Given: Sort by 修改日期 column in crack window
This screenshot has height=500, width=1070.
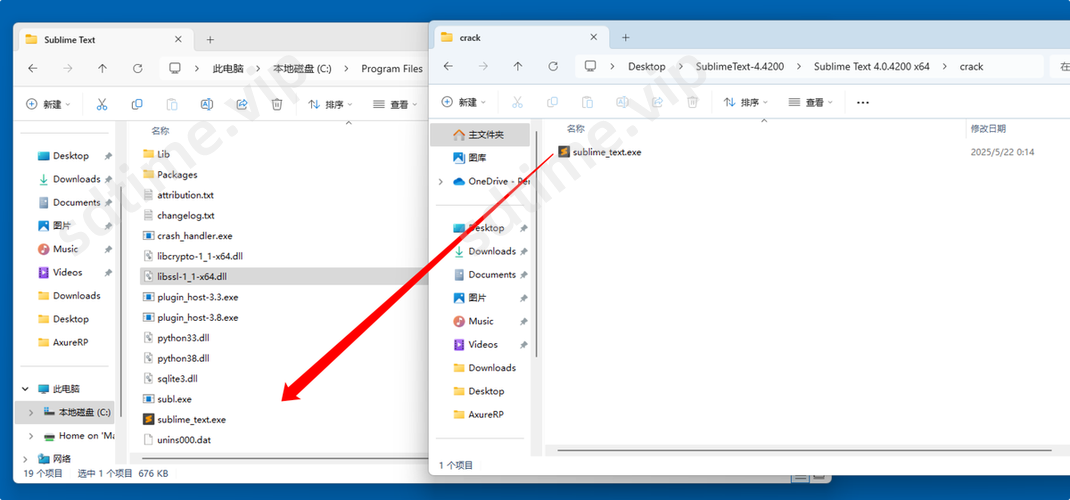Looking at the screenshot, I should [x=988, y=128].
